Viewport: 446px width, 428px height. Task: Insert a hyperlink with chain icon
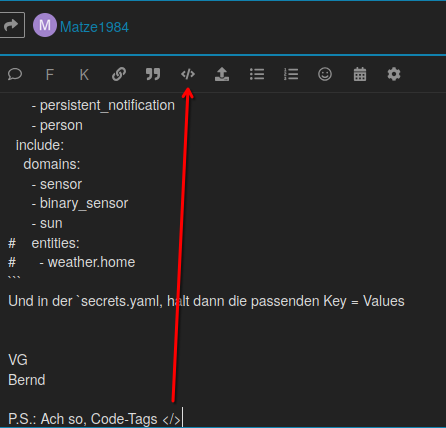pos(119,74)
